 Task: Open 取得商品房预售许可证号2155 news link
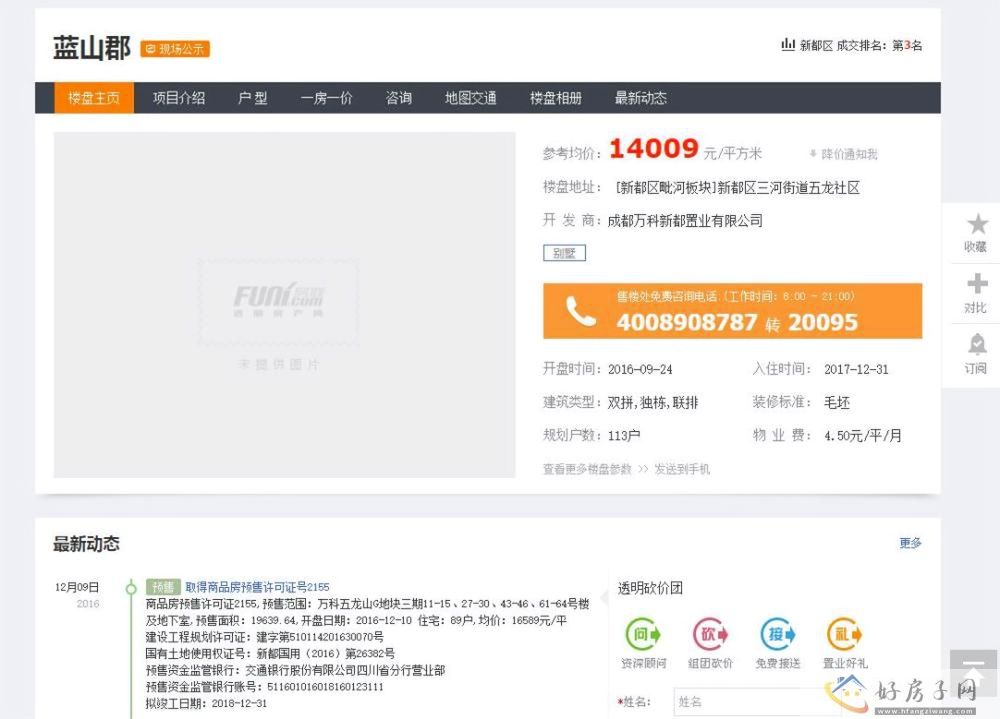point(257,586)
